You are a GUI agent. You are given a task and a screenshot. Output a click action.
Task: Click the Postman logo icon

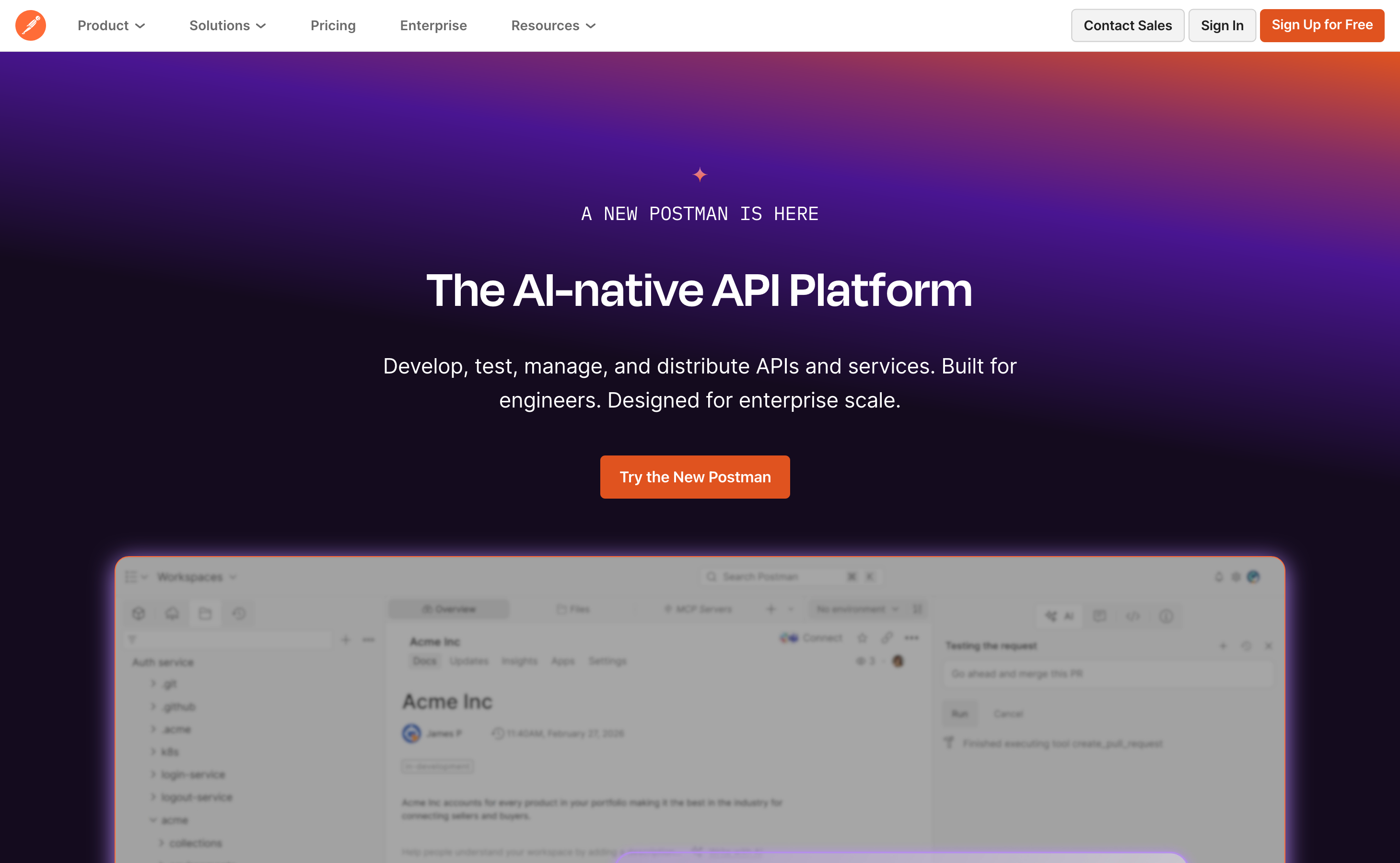point(31,26)
